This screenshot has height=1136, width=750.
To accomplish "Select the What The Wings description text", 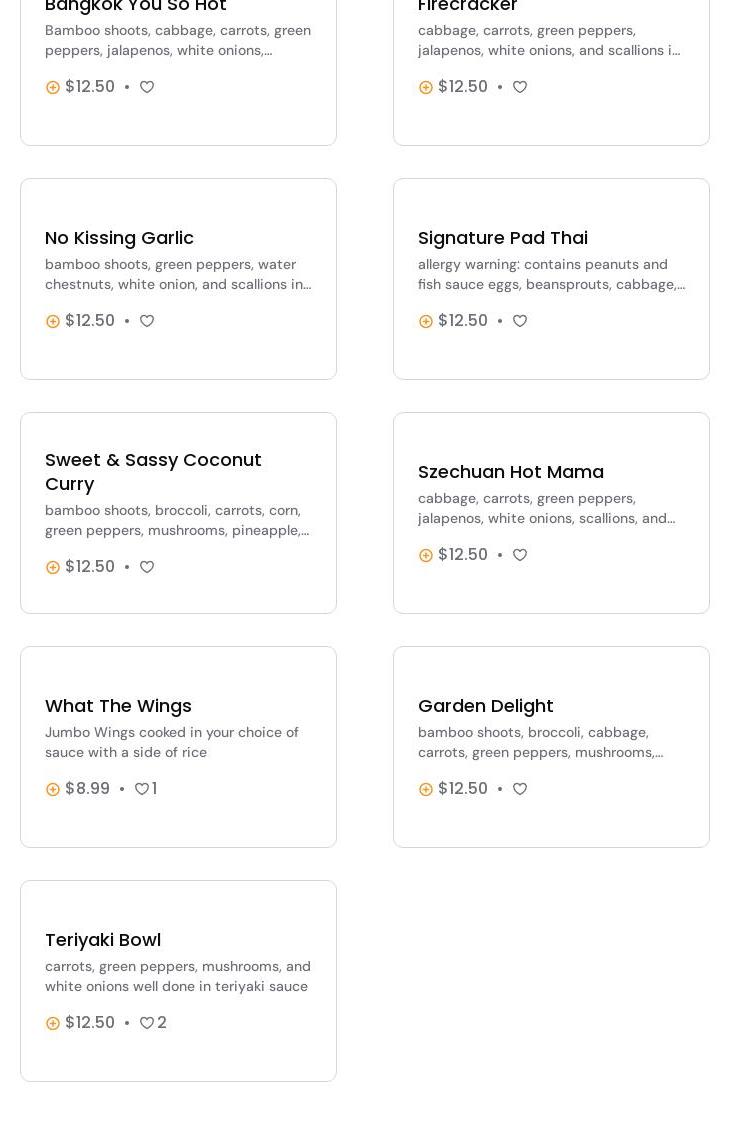I will coord(172,742).
